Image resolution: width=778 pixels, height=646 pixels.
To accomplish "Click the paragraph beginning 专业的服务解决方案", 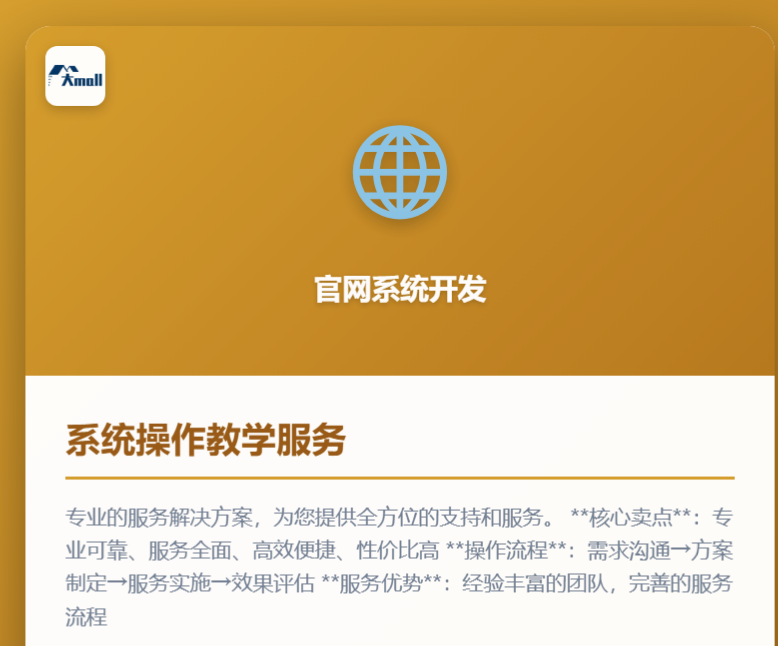I will pos(399,567).
